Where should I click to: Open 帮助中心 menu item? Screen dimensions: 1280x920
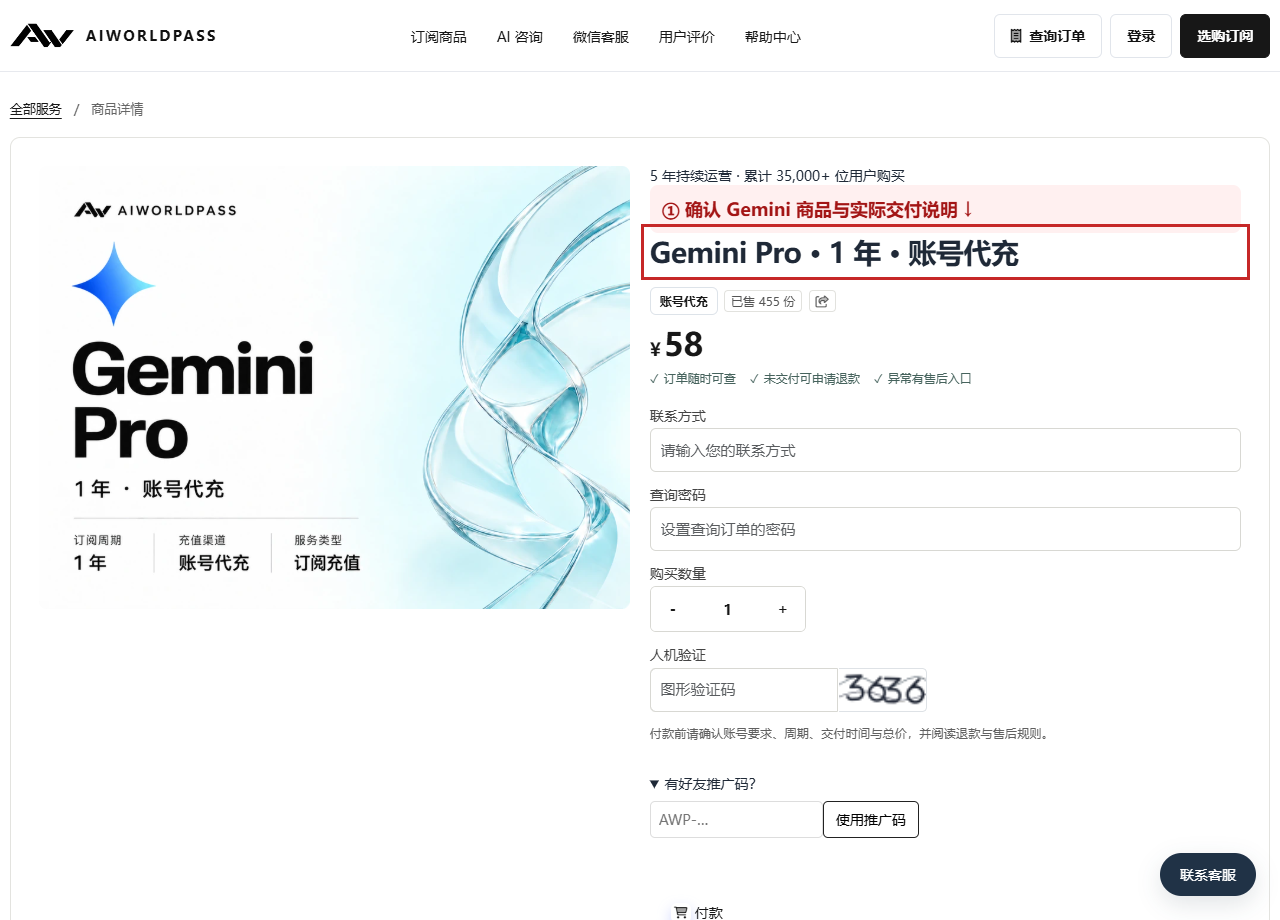773,37
